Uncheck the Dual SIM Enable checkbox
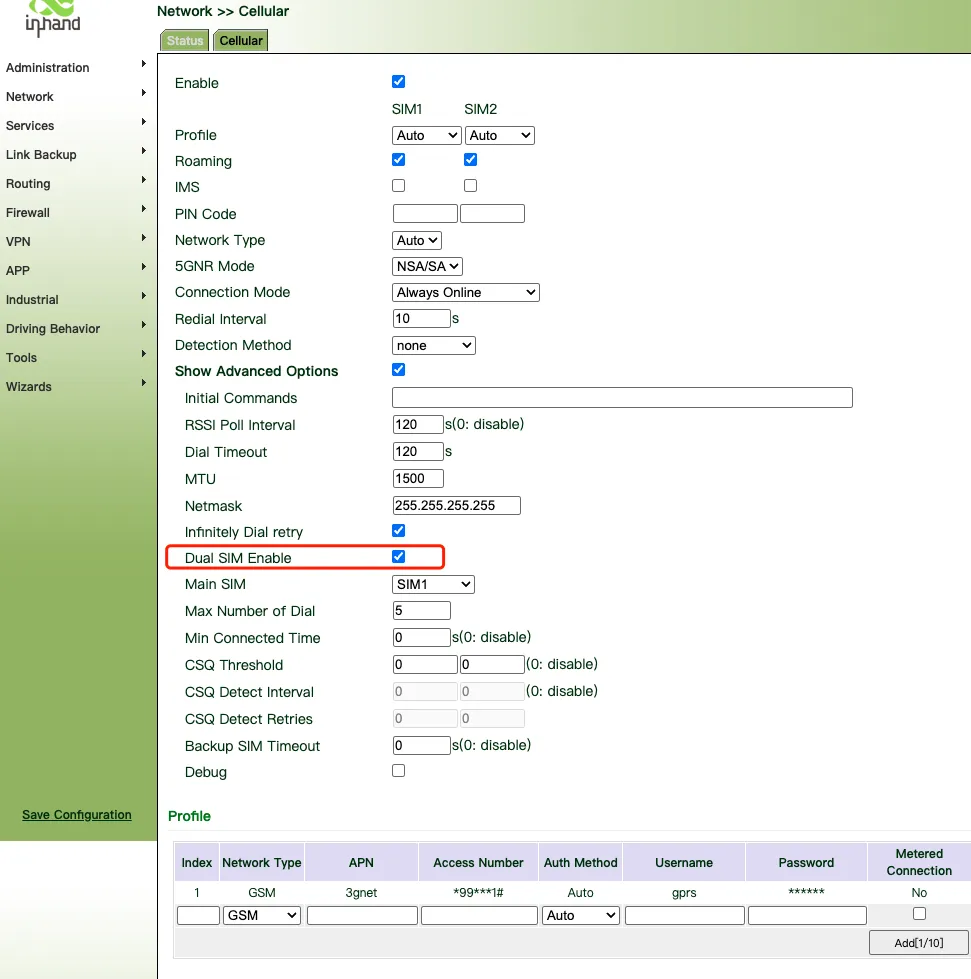This screenshot has width=971, height=979. click(398, 556)
